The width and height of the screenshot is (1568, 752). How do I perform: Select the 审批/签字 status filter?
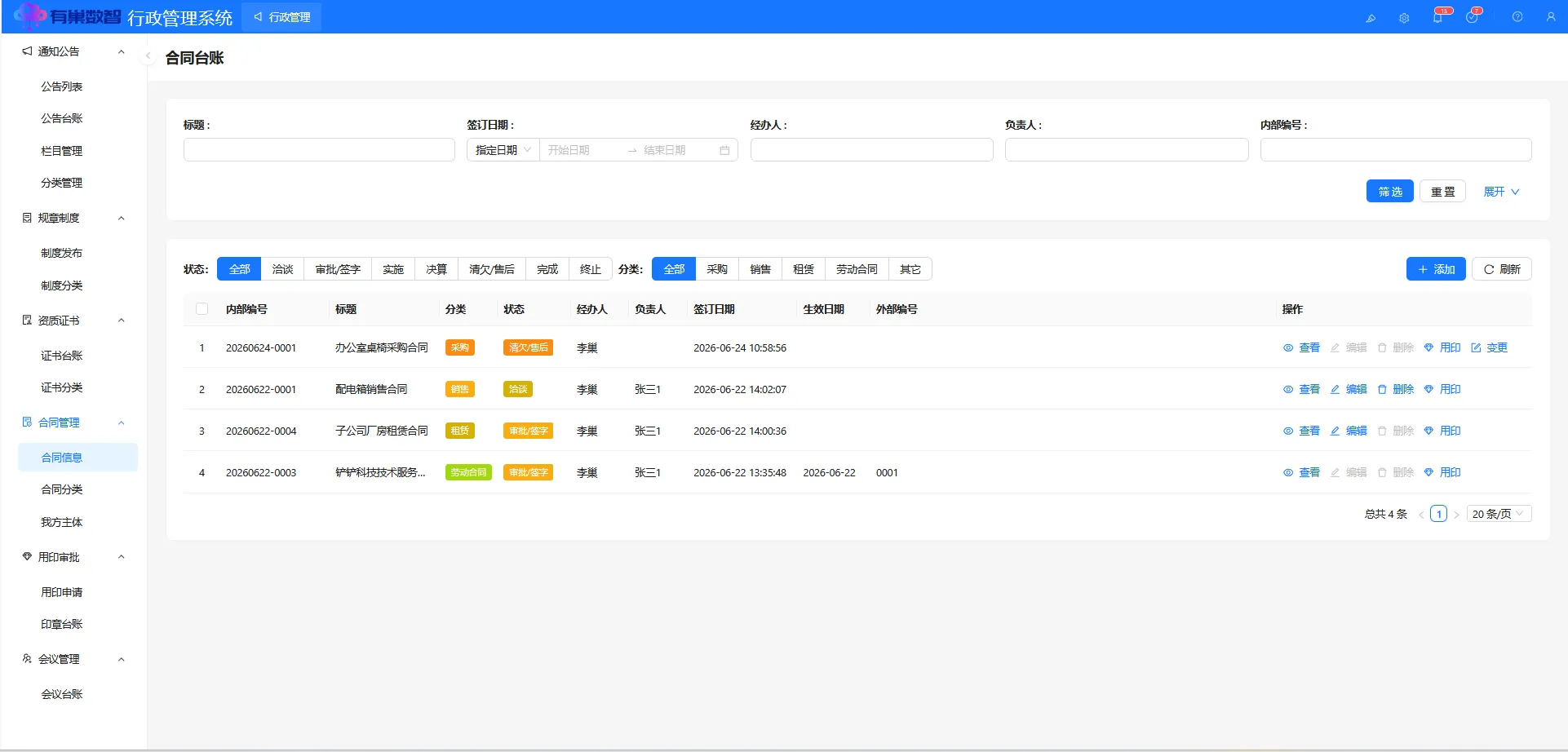click(338, 269)
